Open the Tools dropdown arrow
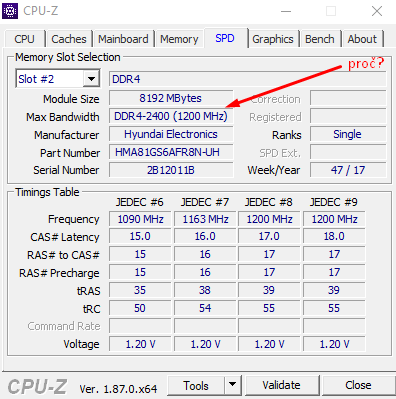Screen dimensions: 396x399 tap(233, 385)
